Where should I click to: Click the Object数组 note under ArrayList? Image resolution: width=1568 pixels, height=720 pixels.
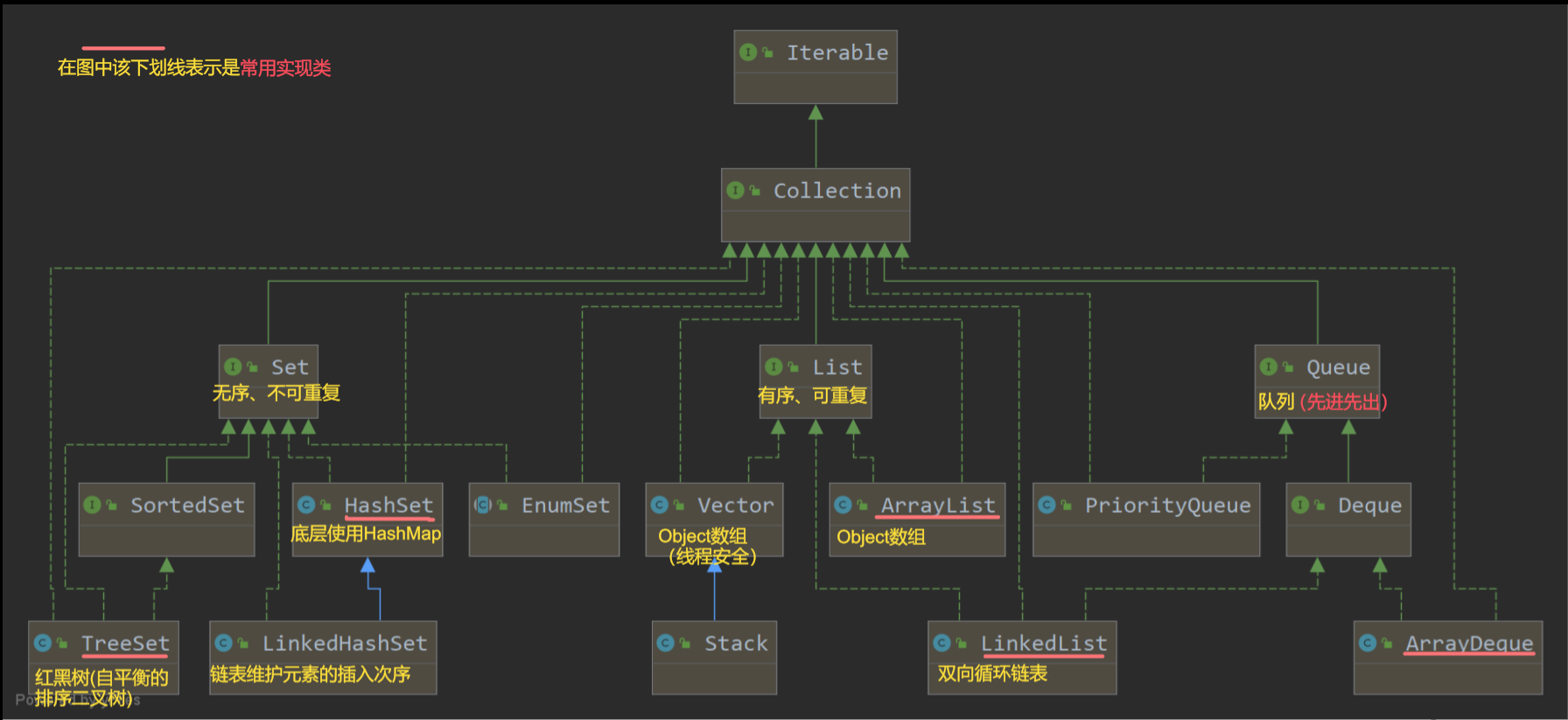(880, 537)
